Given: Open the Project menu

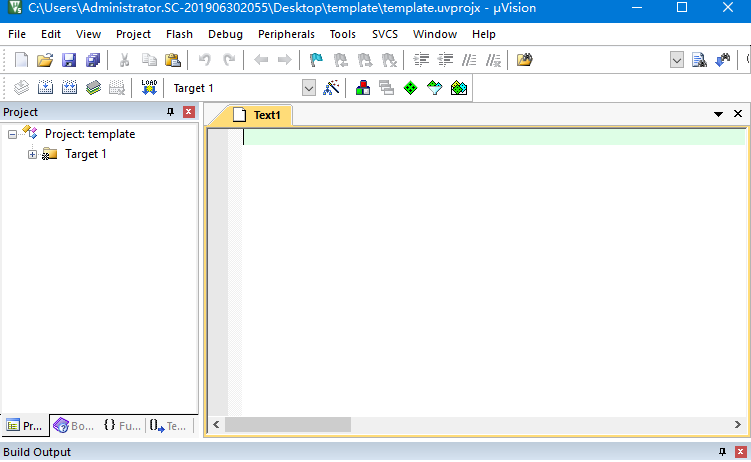Looking at the screenshot, I should click(133, 34).
